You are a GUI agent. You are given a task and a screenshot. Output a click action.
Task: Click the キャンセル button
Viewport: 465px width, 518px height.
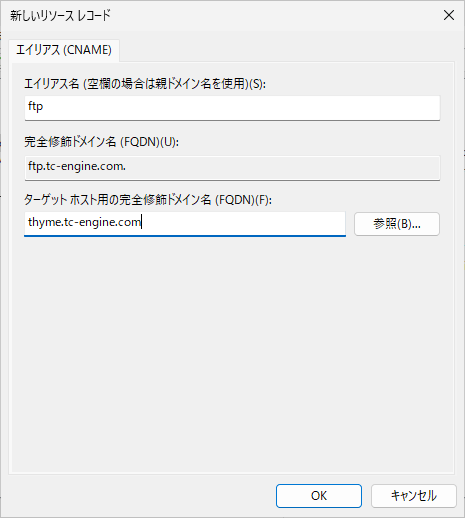click(414, 496)
